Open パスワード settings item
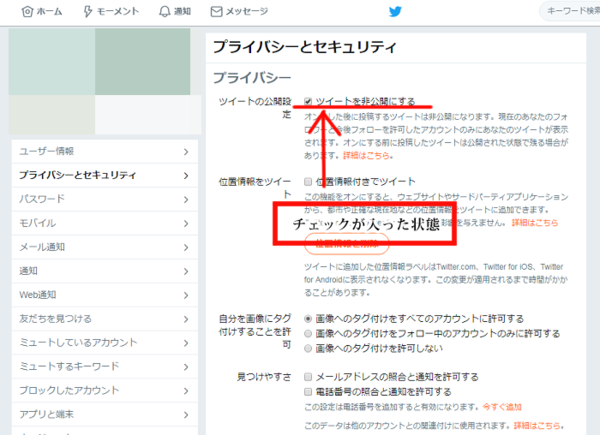The width and height of the screenshot is (600, 435). click(105, 199)
